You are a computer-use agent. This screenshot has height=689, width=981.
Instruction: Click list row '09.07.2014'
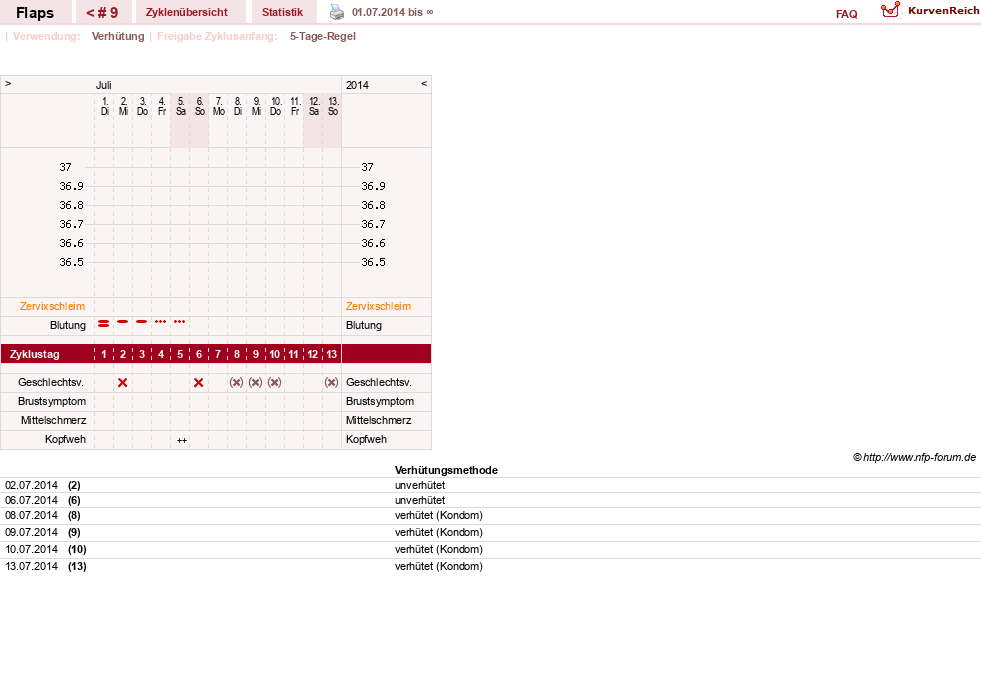pyautogui.click(x=490, y=533)
